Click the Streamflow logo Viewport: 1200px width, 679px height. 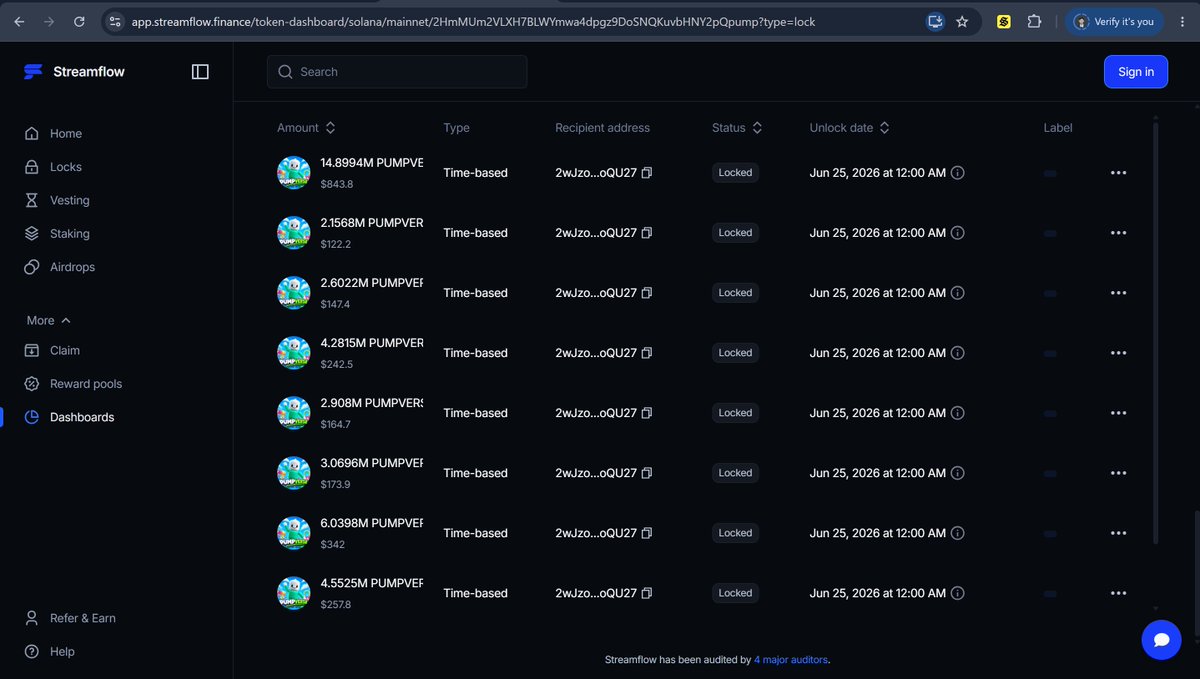[x=74, y=71]
